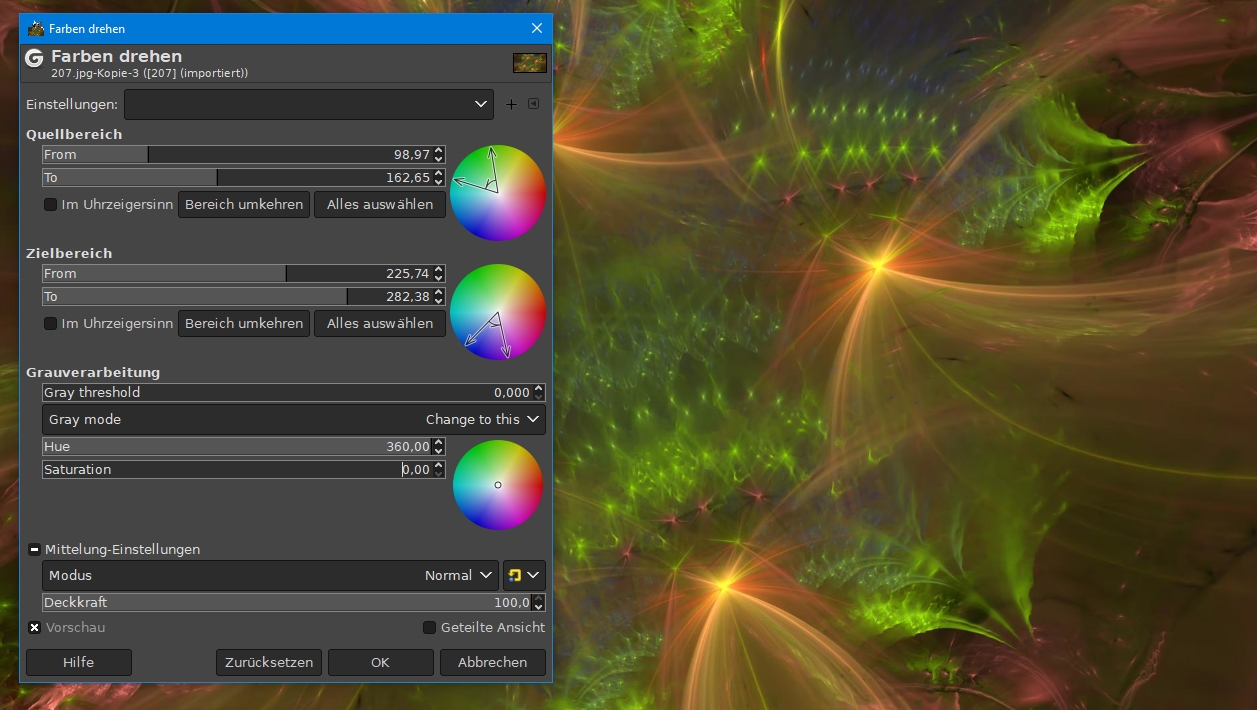This screenshot has height=710, width=1257.
Task: Collapse the Mittelung-Einstellungen section
Action: point(35,549)
